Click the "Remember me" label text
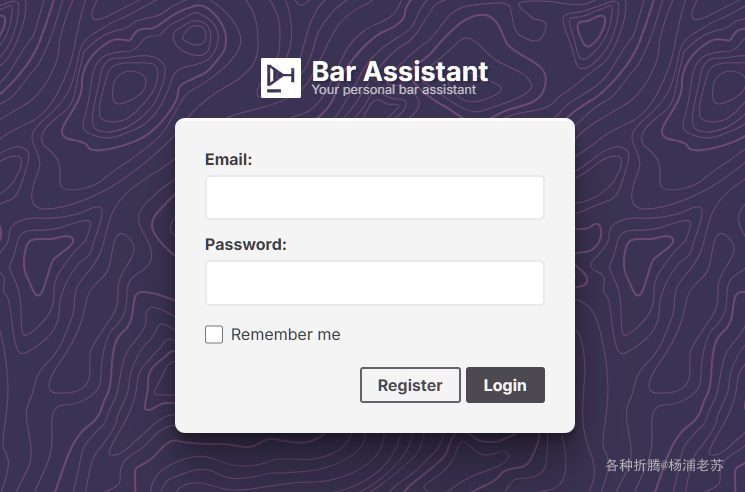Viewport: 745px width, 492px height. pos(286,334)
